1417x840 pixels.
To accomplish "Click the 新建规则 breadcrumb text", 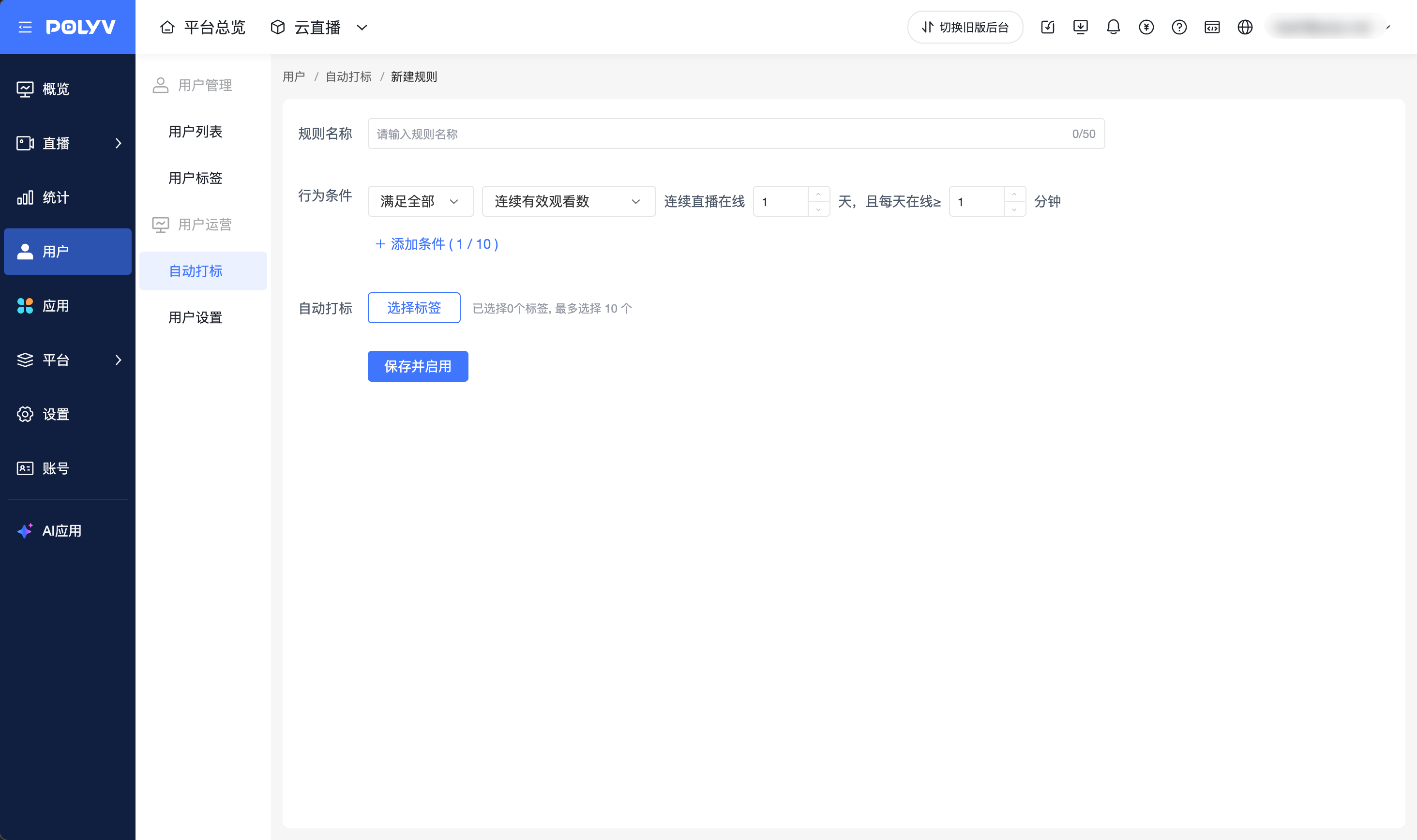I will pyautogui.click(x=414, y=77).
